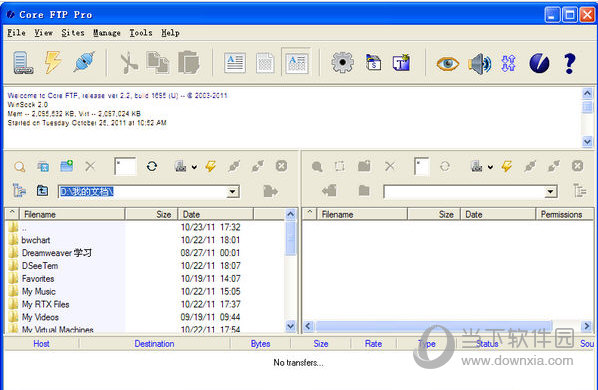Image resolution: width=598 pixels, height=390 pixels.
Task: Open the Site Manager server icon
Action: [23, 62]
